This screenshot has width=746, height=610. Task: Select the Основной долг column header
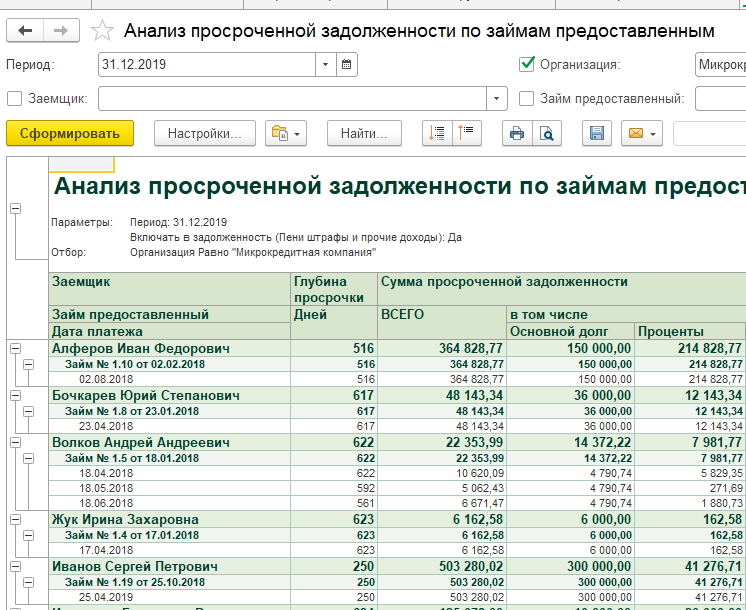pos(570,331)
